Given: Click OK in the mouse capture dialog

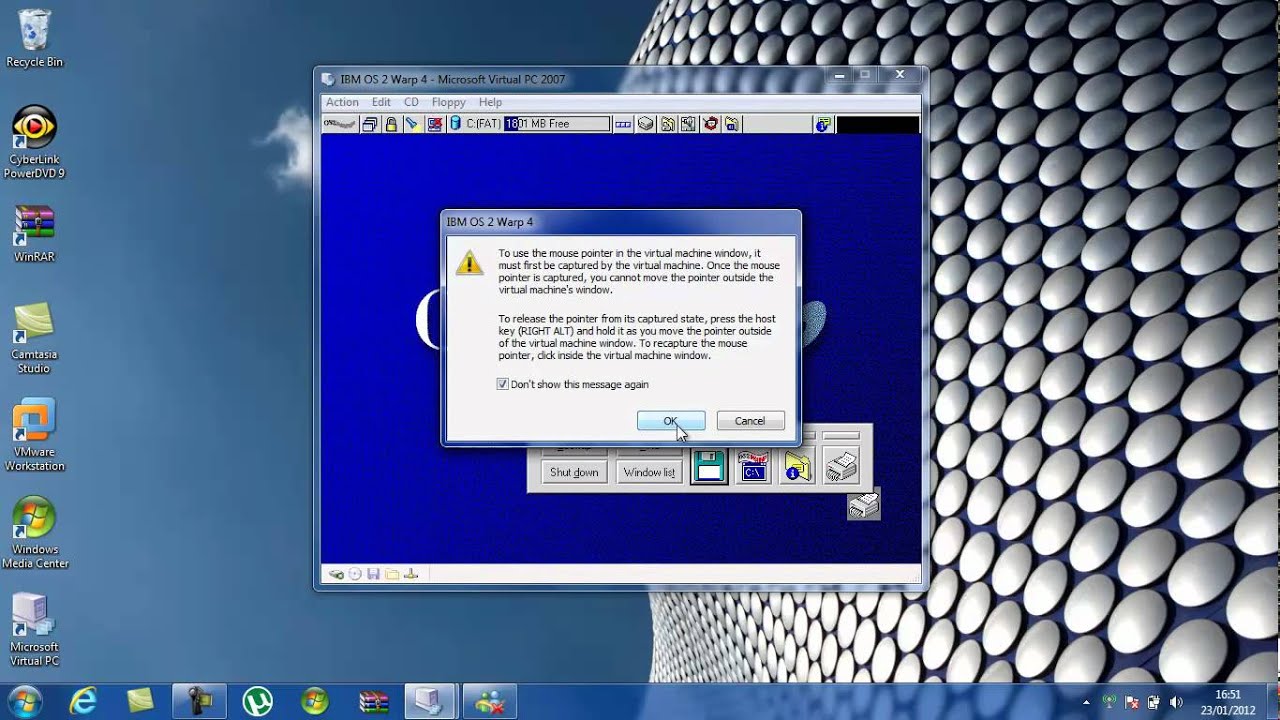Looking at the screenshot, I should pos(671,421).
